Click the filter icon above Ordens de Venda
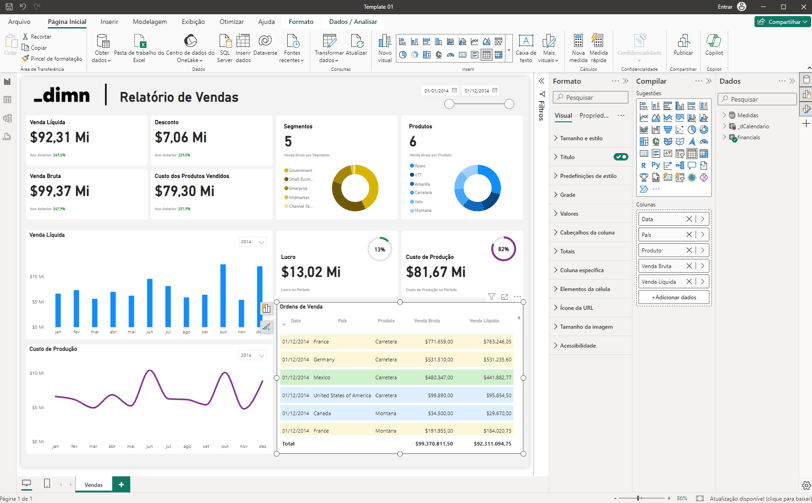Viewport: 812px width, 503px height. [x=491, y=297]
